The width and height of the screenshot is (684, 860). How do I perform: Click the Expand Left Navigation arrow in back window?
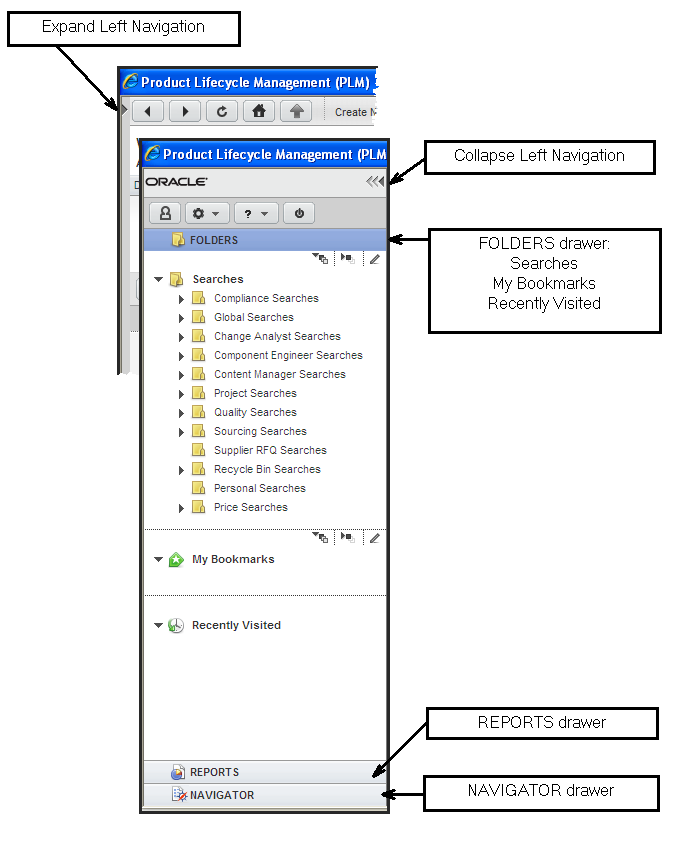124,110
